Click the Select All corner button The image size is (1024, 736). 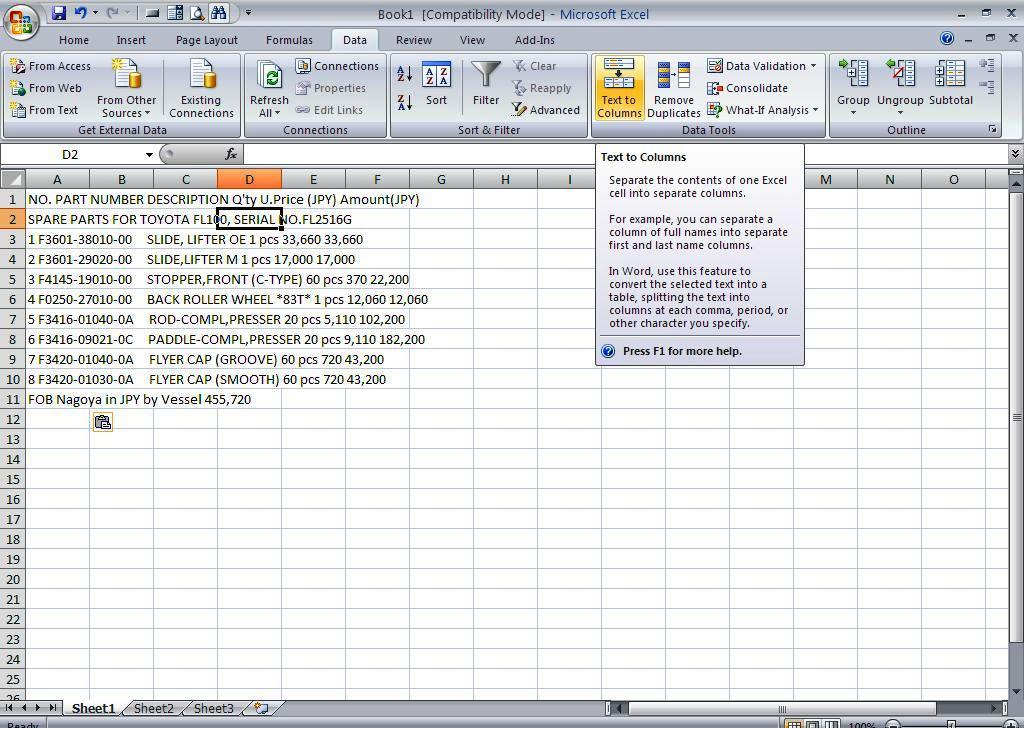(12, 179)
